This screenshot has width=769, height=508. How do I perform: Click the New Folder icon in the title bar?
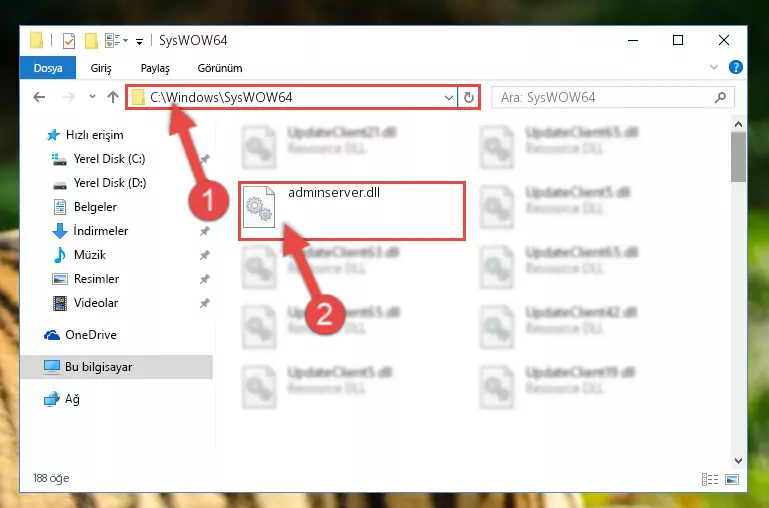pyautogui.click(x=91, y=41)
